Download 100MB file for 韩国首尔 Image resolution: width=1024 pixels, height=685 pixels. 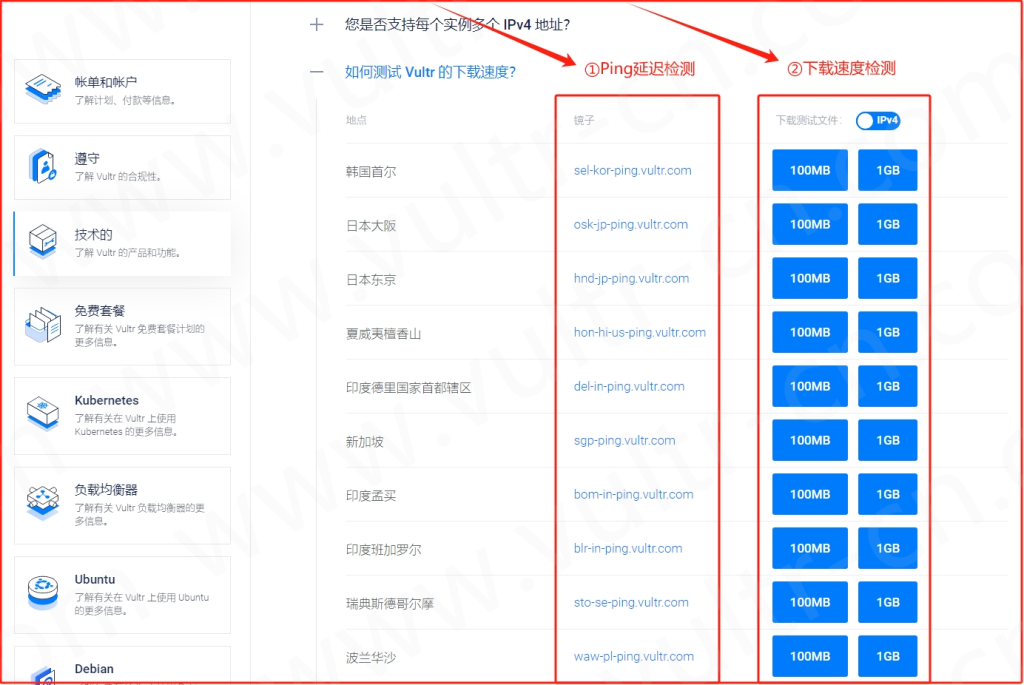pos(810,170)
